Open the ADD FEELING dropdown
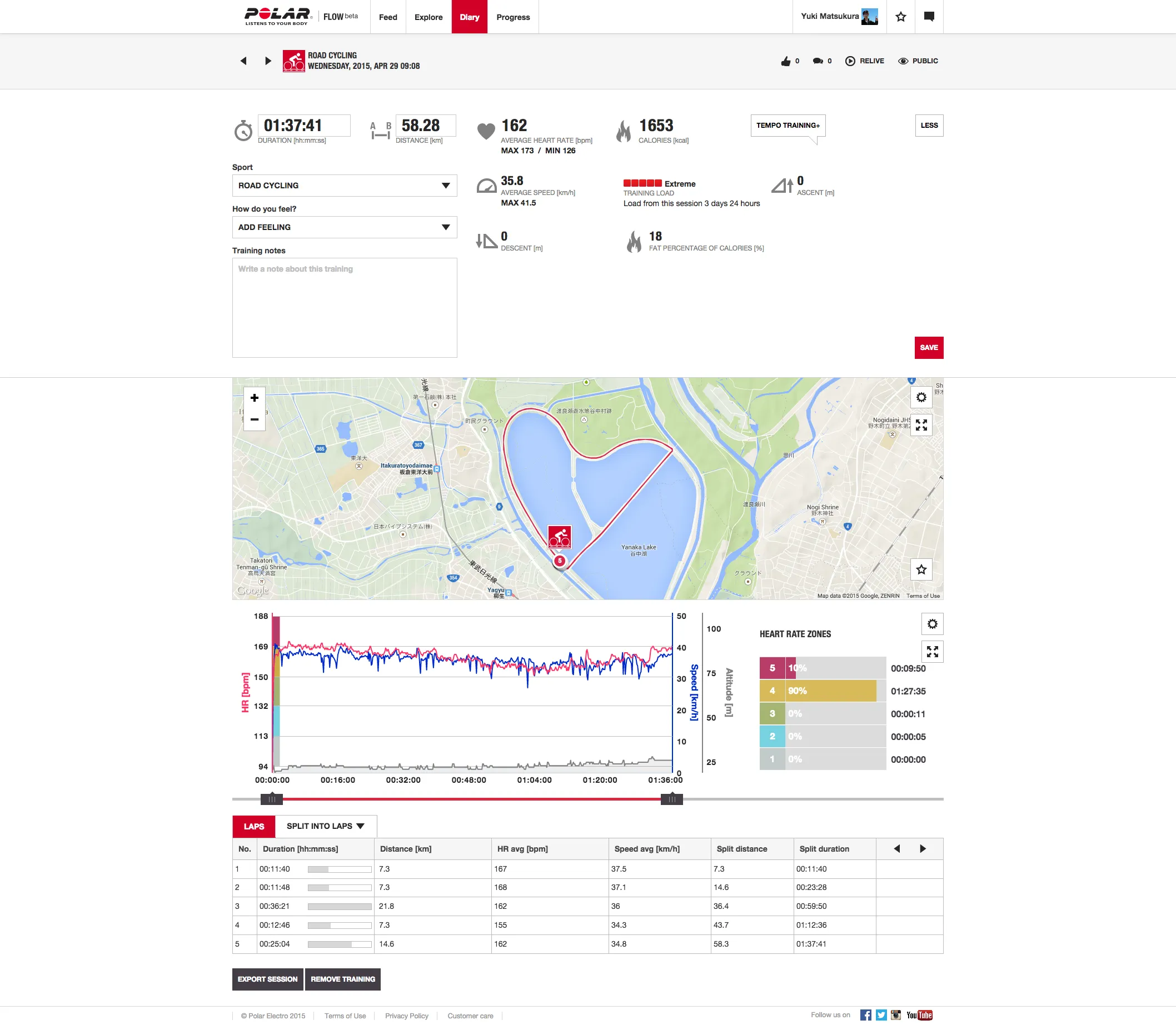 [x=344, y=227]
